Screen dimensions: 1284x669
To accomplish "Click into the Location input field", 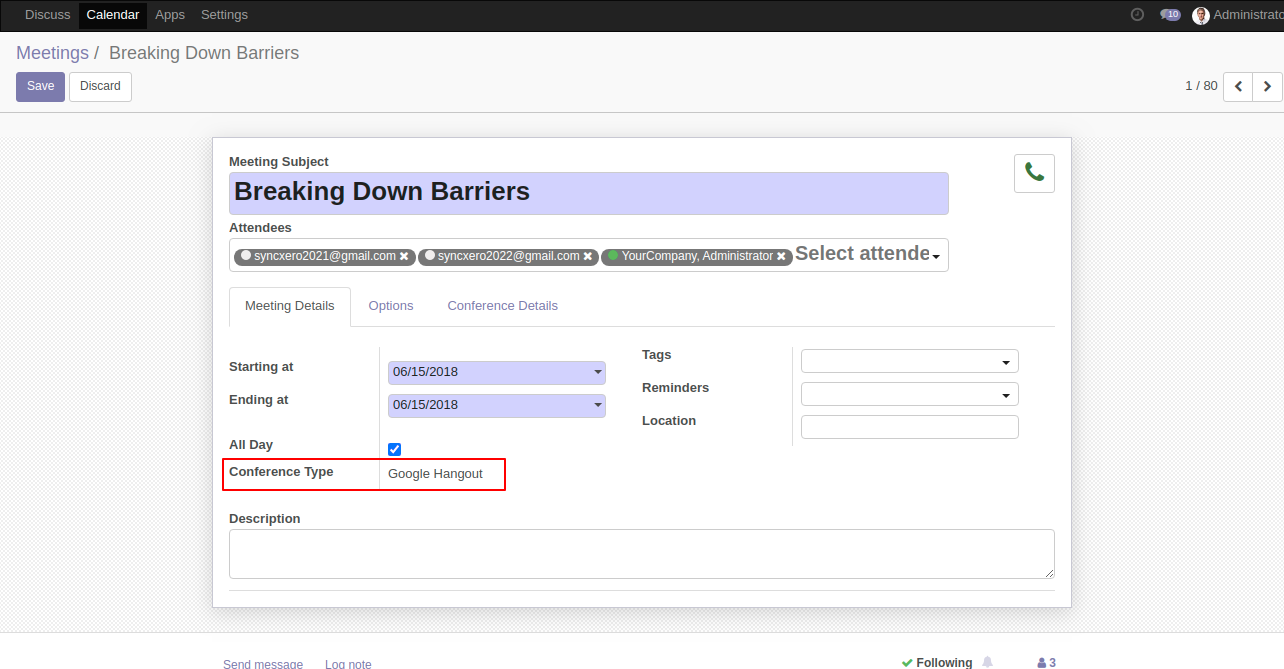I will click(x=909, y=427).
